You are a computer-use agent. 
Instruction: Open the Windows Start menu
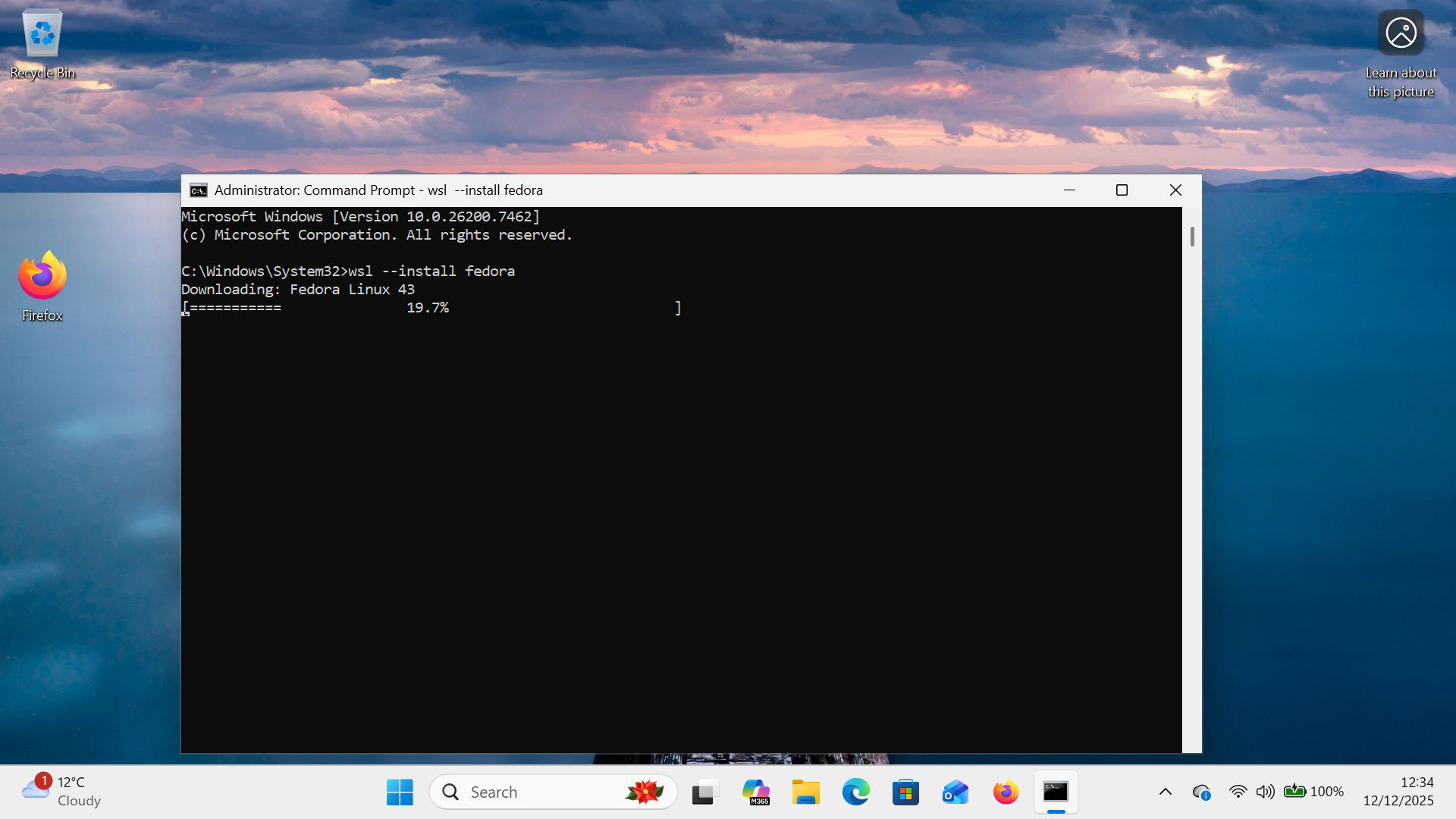400,792
